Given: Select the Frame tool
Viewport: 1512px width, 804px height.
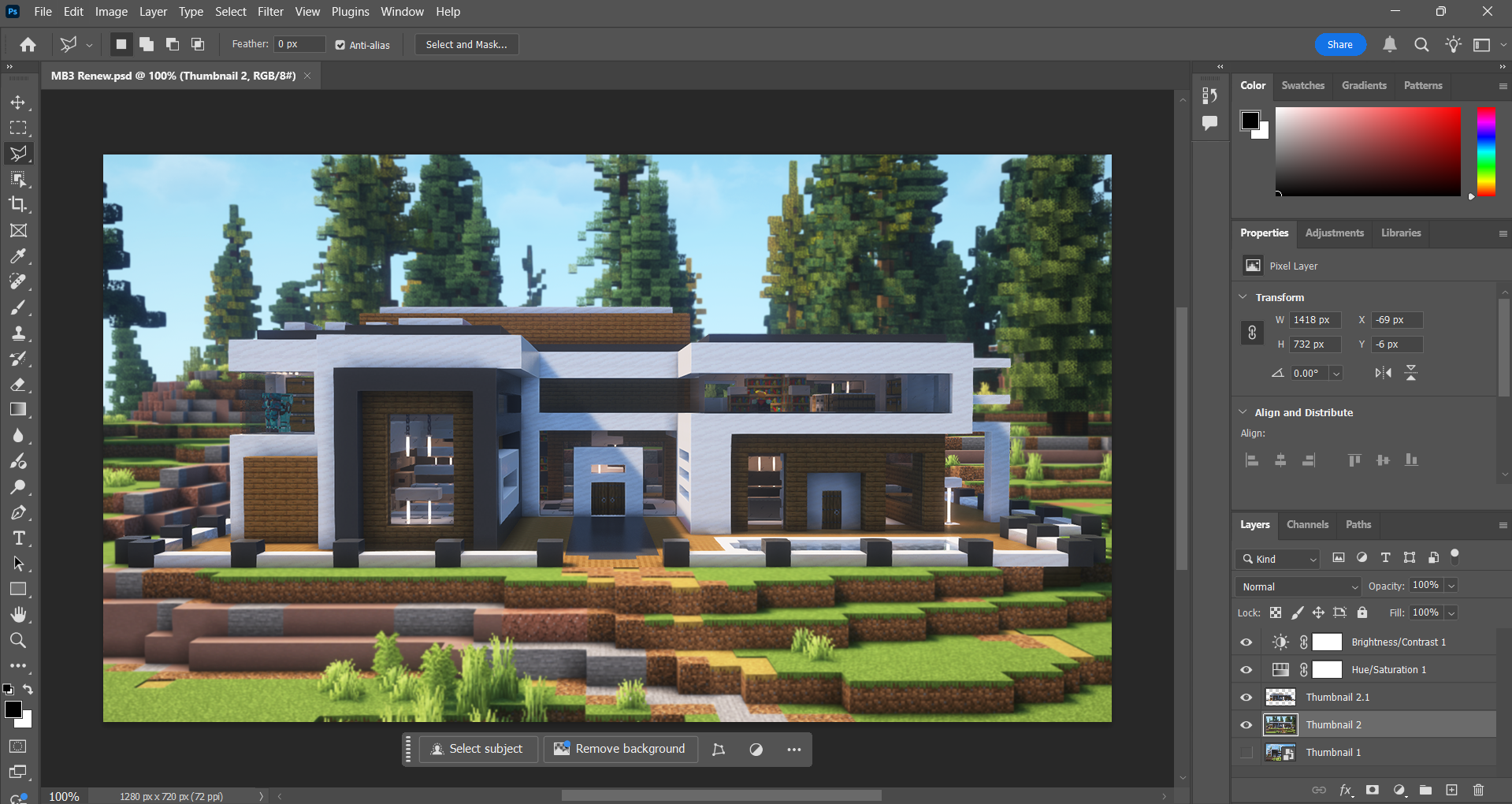Looking at the screenshot, I should 18,230.
